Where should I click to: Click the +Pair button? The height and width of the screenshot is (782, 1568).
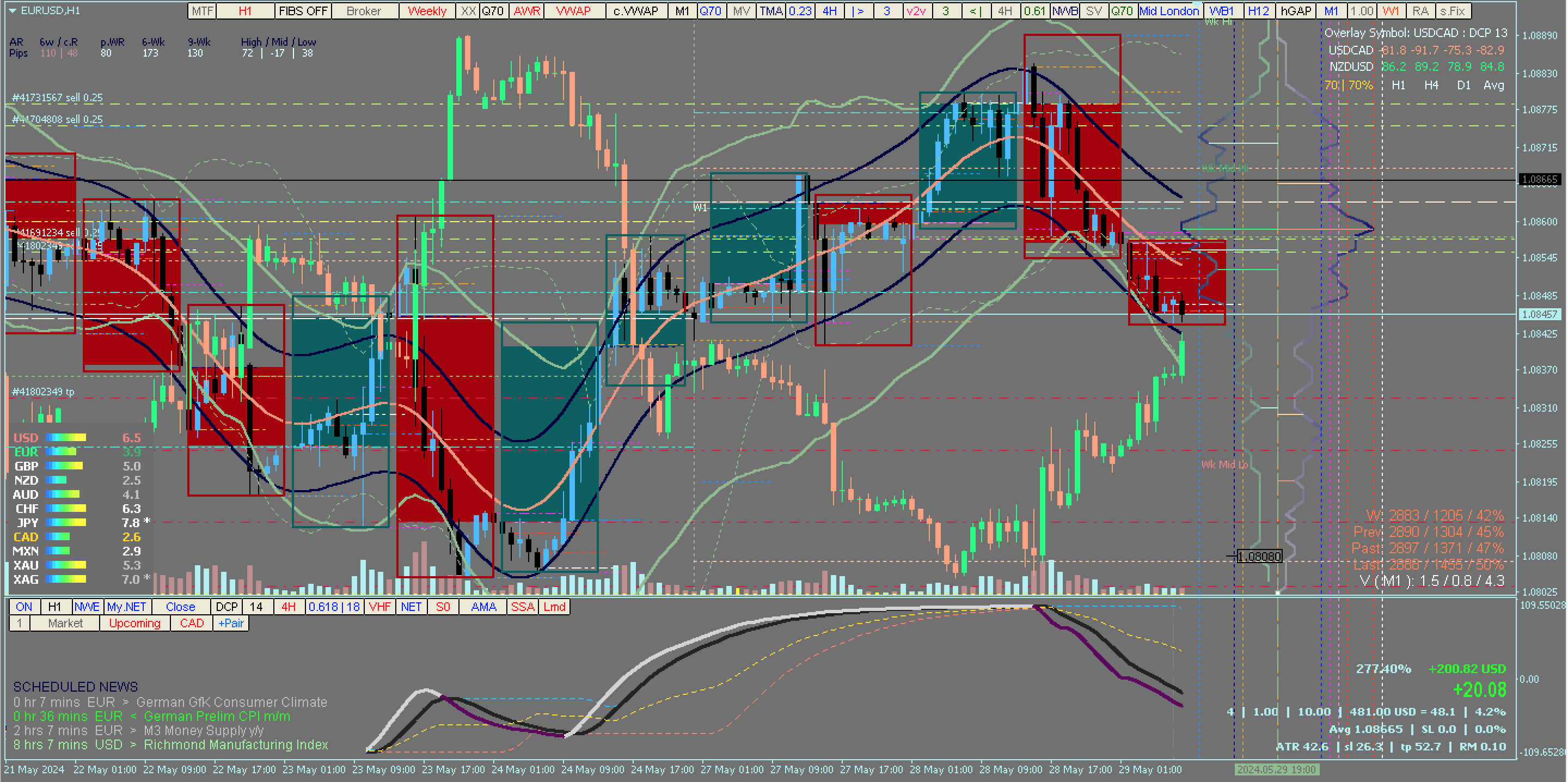(x=231, y=624)
